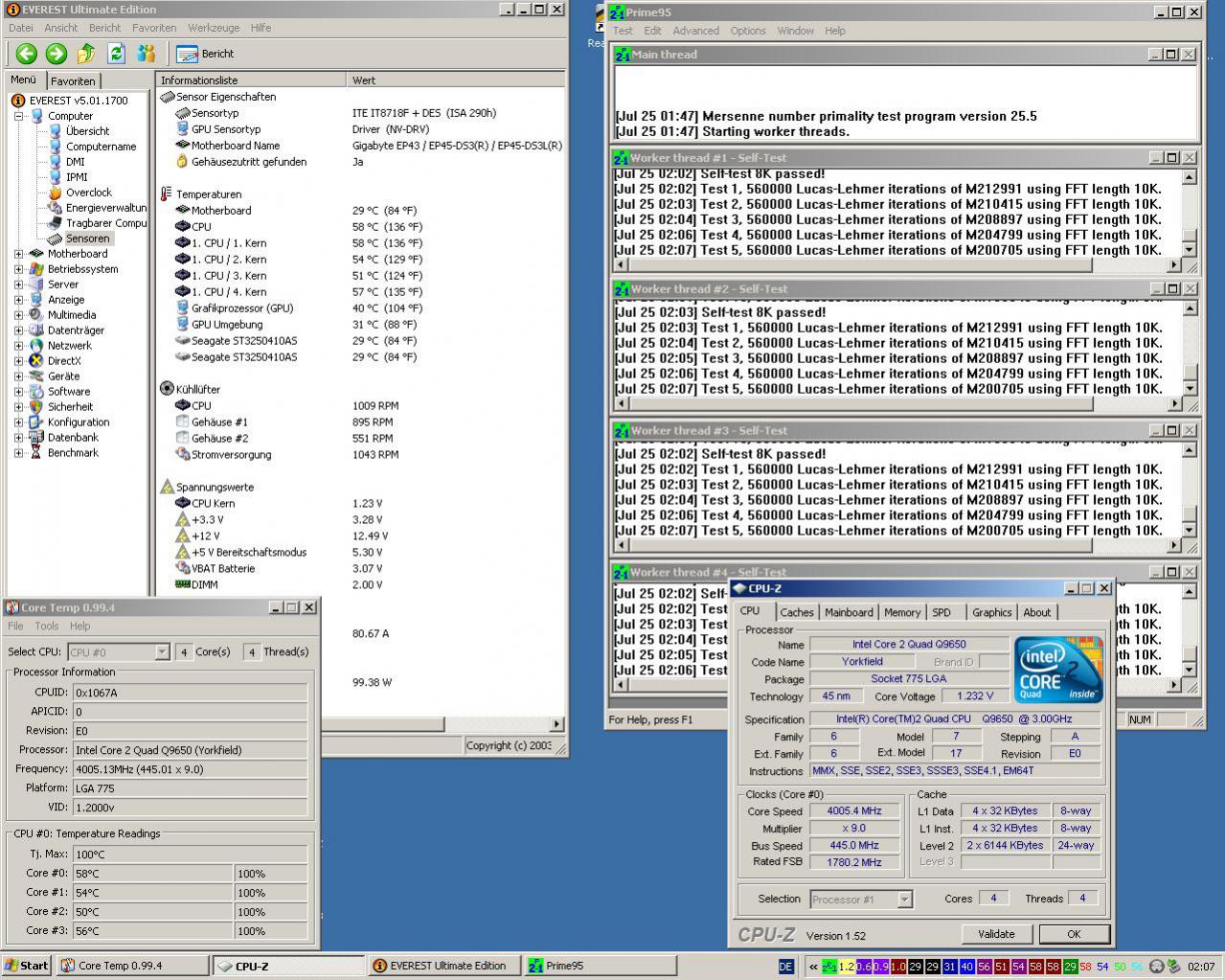Click the Konfiguration icon in tree
Image resolution: width=1225 pixels, height=980 pixels.
[x=36, y=422]
